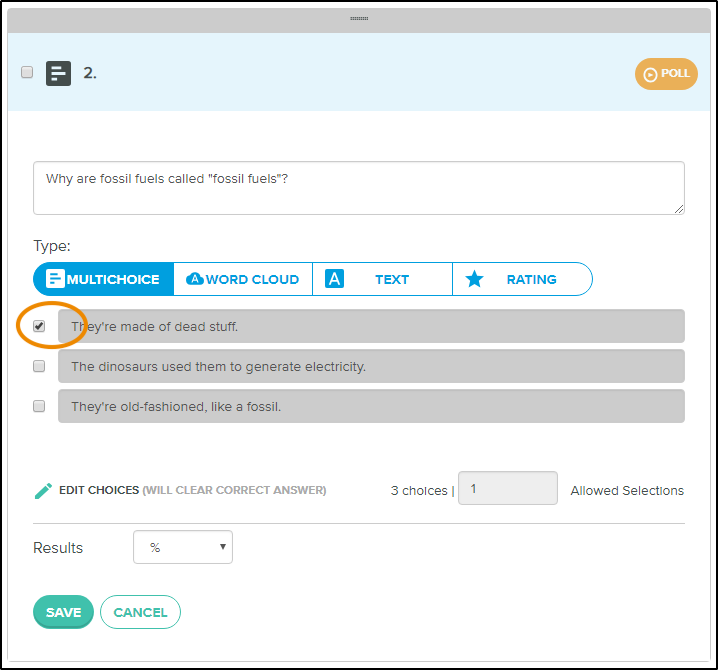Check the dinosaurs electricity answer checkbox

coord(39,366)
